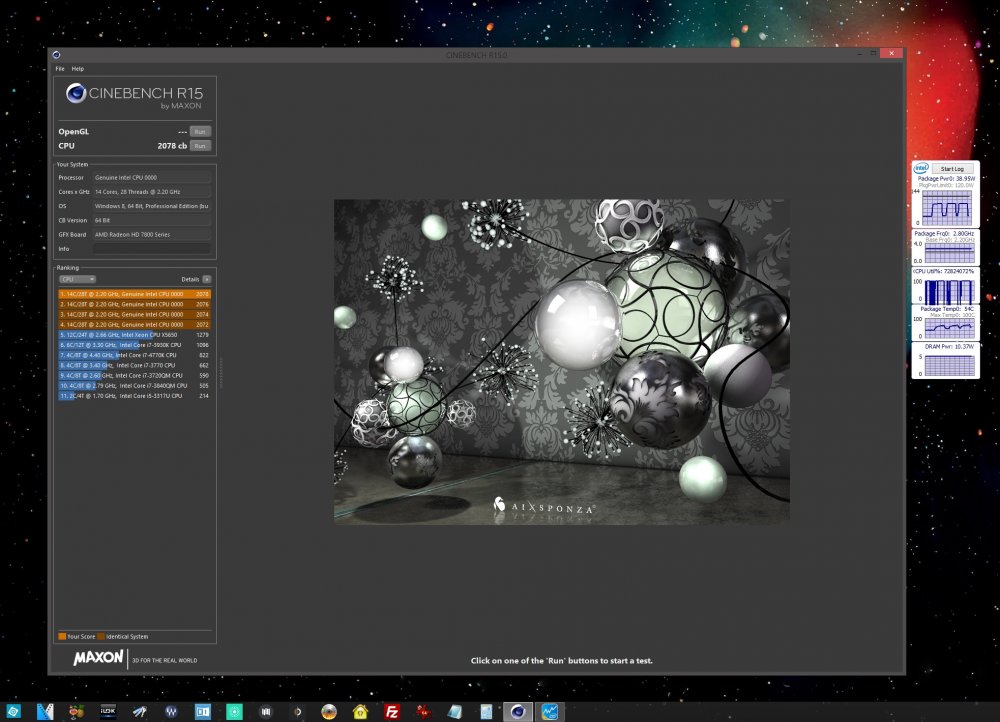Select the Intel Xeon X5650 ranking row
1000x722 pixels.
coord(135,335)
